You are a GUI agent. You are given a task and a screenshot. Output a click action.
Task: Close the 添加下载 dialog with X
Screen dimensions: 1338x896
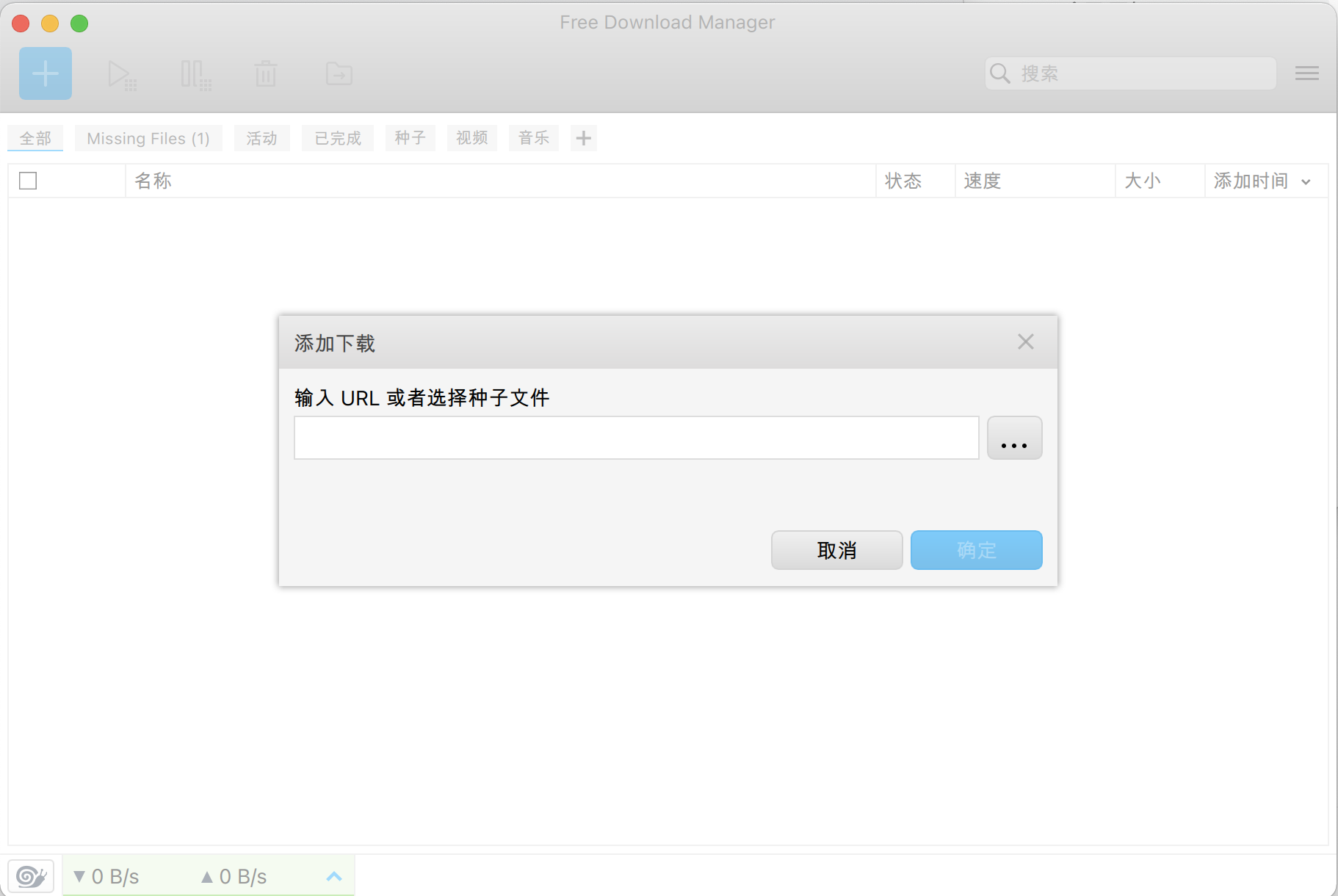click(1026, 342)
